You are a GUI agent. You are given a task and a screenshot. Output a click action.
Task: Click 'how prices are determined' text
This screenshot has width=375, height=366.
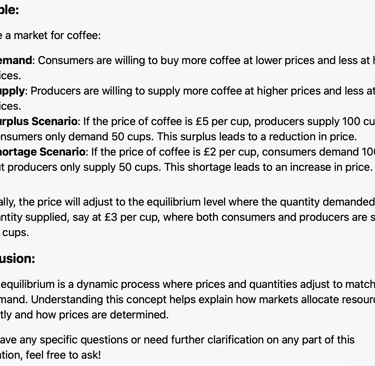coord(114,315)
